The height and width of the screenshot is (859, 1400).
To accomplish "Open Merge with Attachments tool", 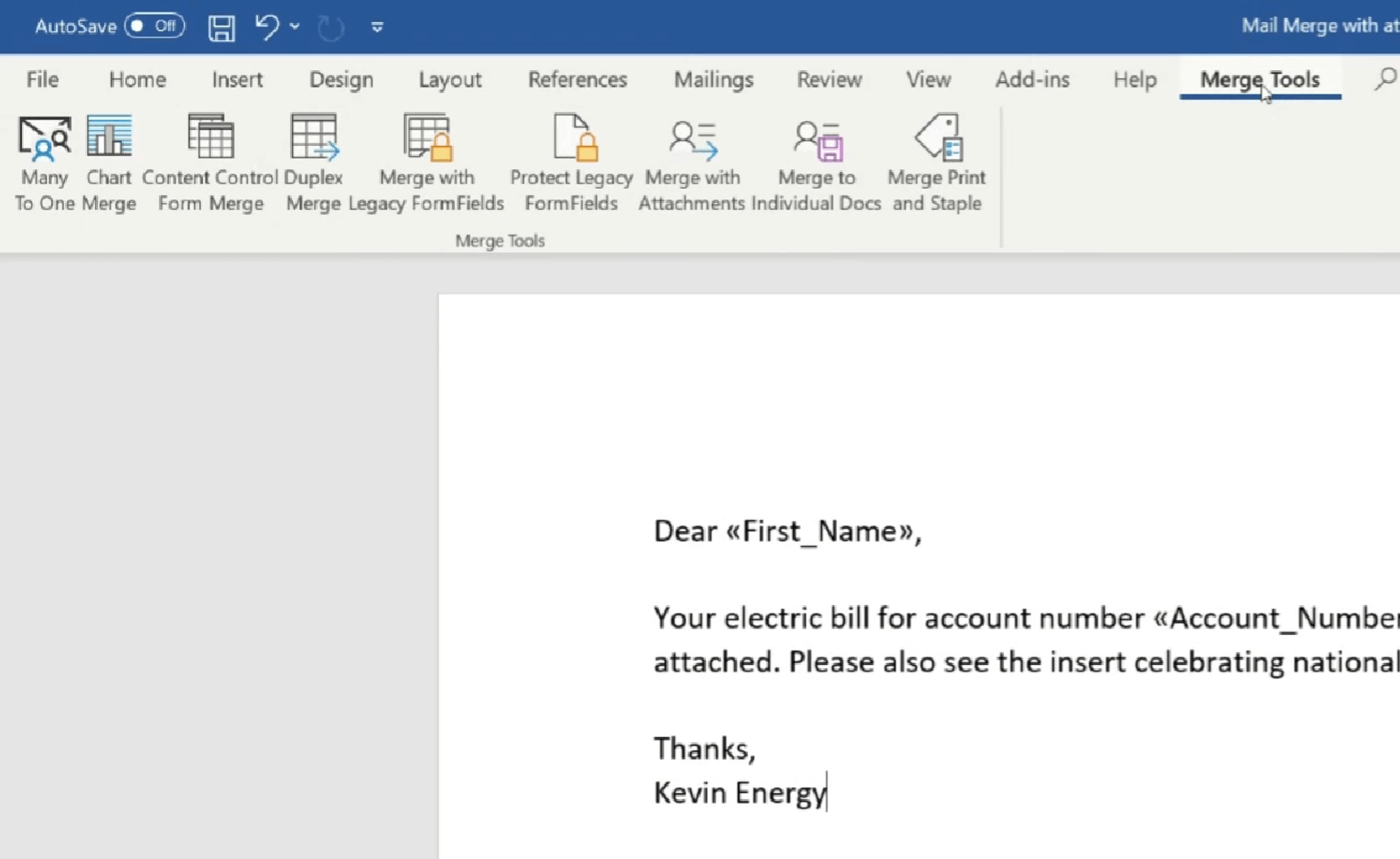I will 692,162.
